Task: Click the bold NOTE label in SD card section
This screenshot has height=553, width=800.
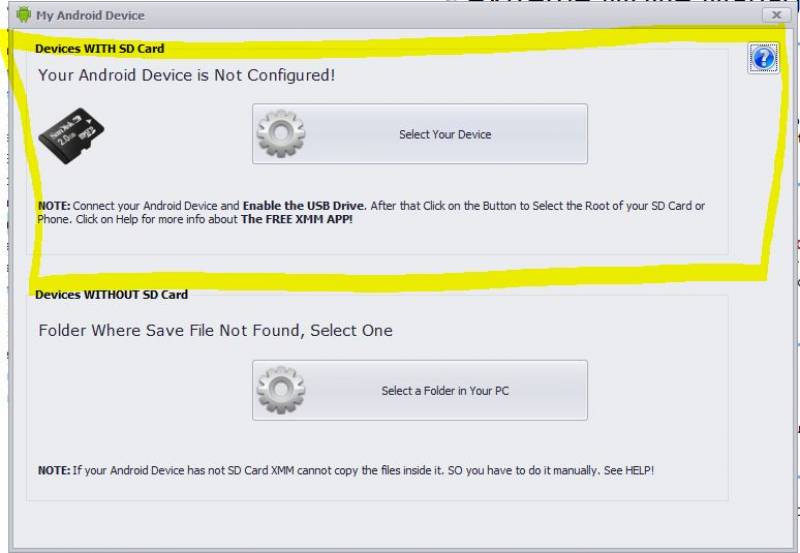Action: click(x=54, y=206)
